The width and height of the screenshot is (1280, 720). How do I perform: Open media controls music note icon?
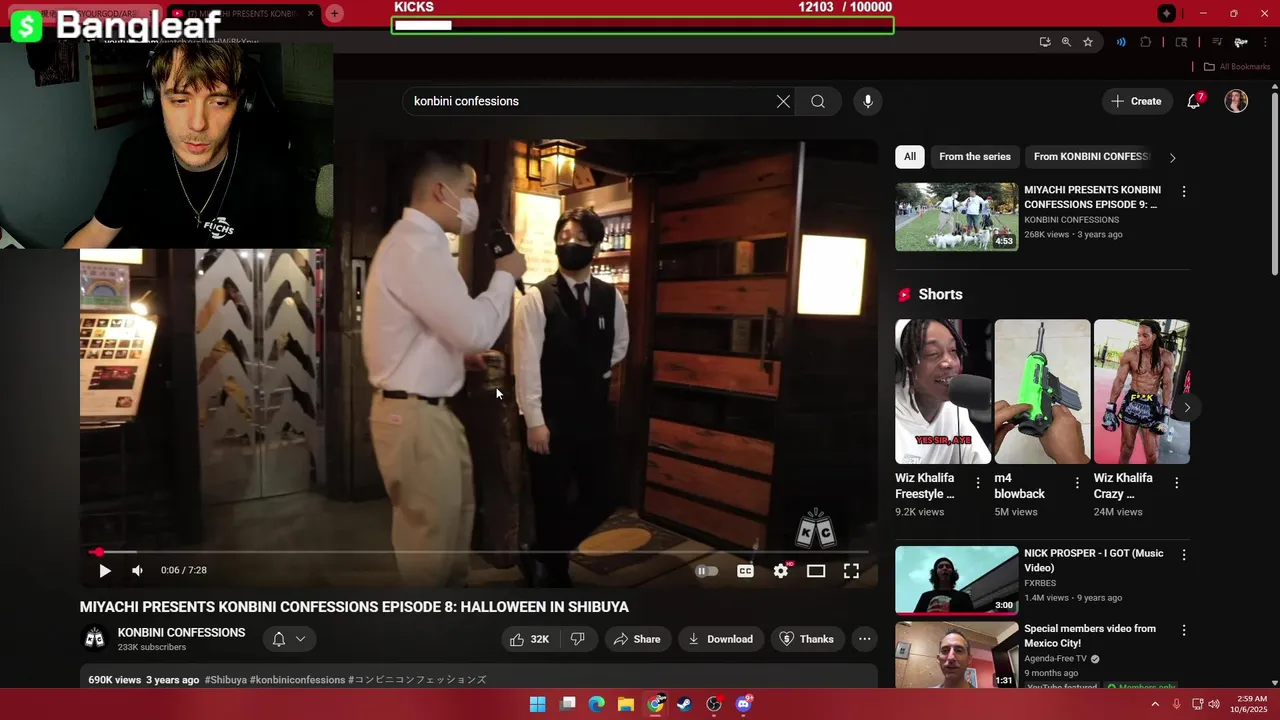pyautogui.click(x=1217, y=42)
